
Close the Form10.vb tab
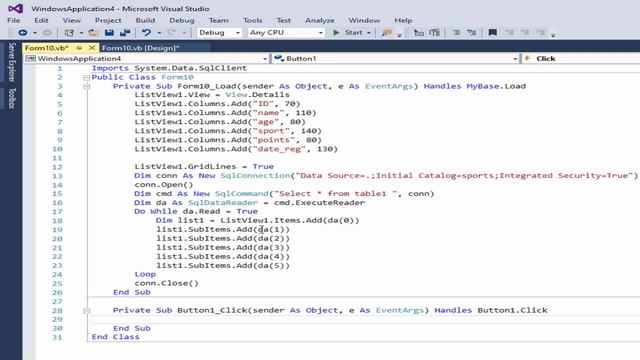coord(92,48)
